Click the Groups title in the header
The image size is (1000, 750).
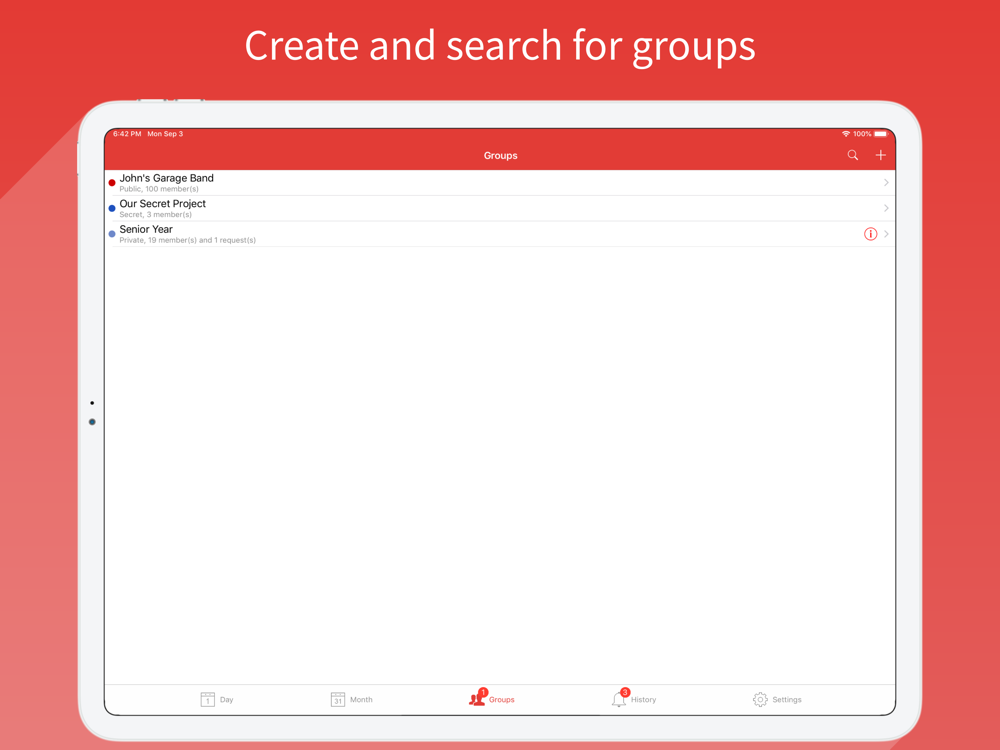point(500,156)
